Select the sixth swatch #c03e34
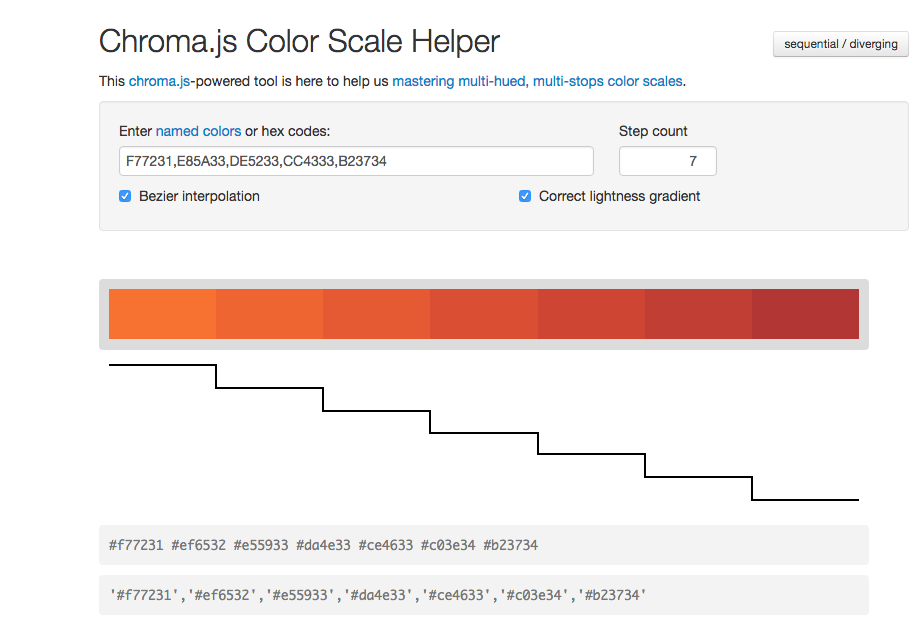The image size is (922, 624). (699, 314)
